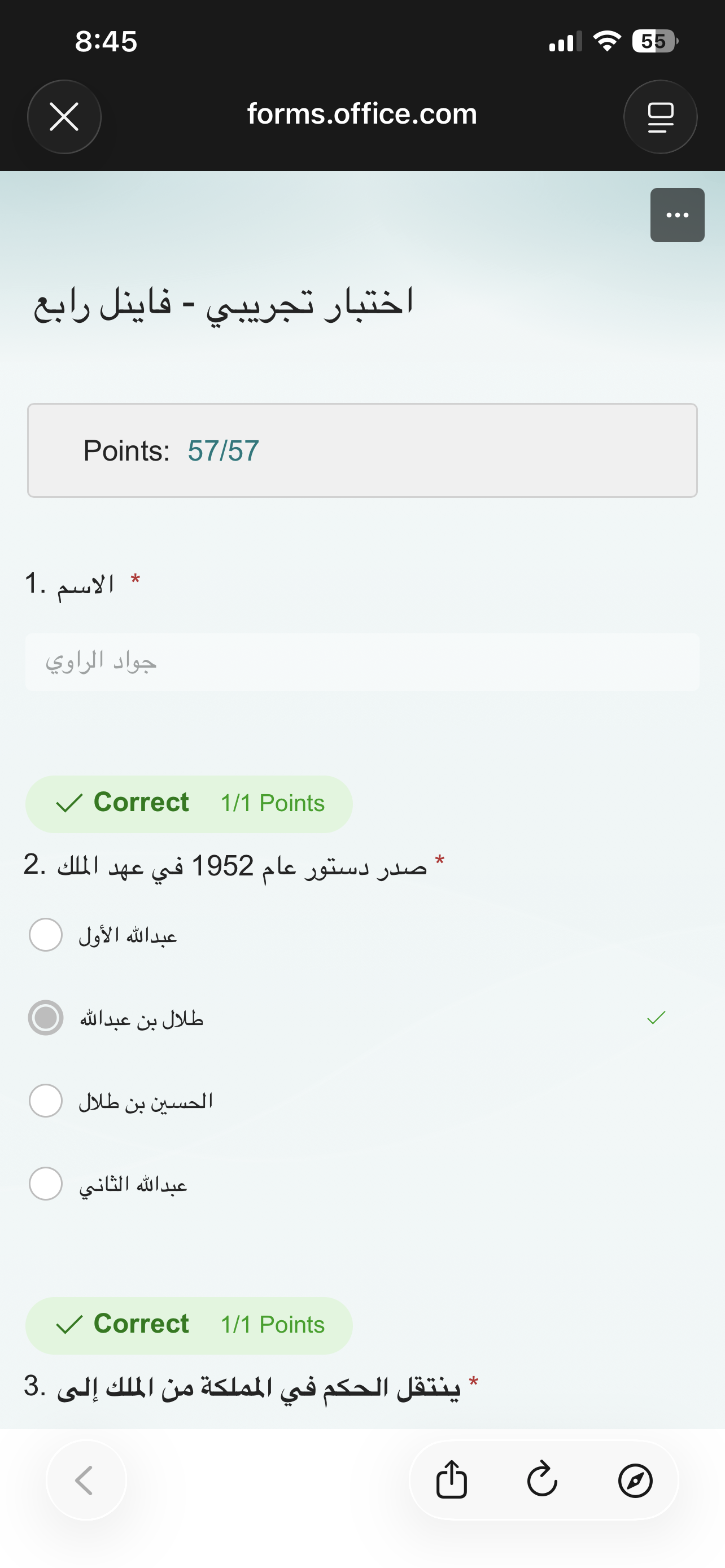This screenshot has height=1568, width=725.
Task: Tap the reader view icon in top bar
Action: coord(660,117)
